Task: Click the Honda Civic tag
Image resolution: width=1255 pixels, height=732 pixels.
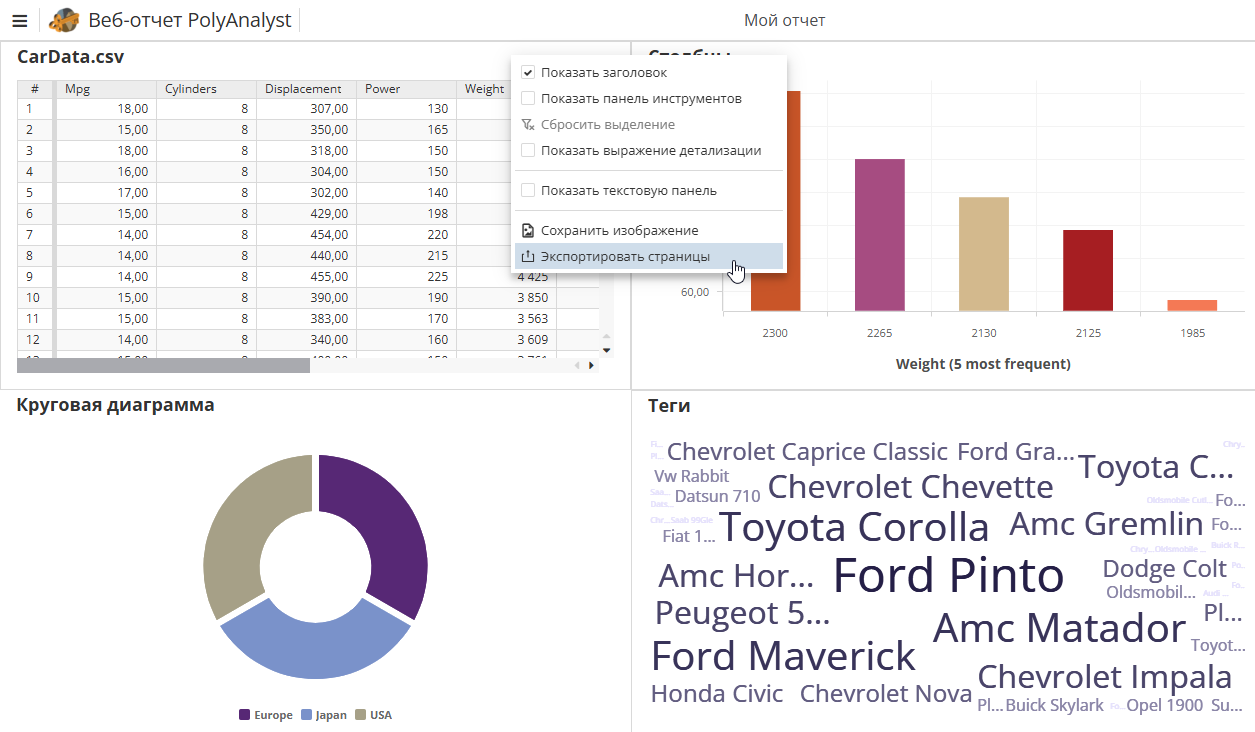Action: [x=717, y=694]
